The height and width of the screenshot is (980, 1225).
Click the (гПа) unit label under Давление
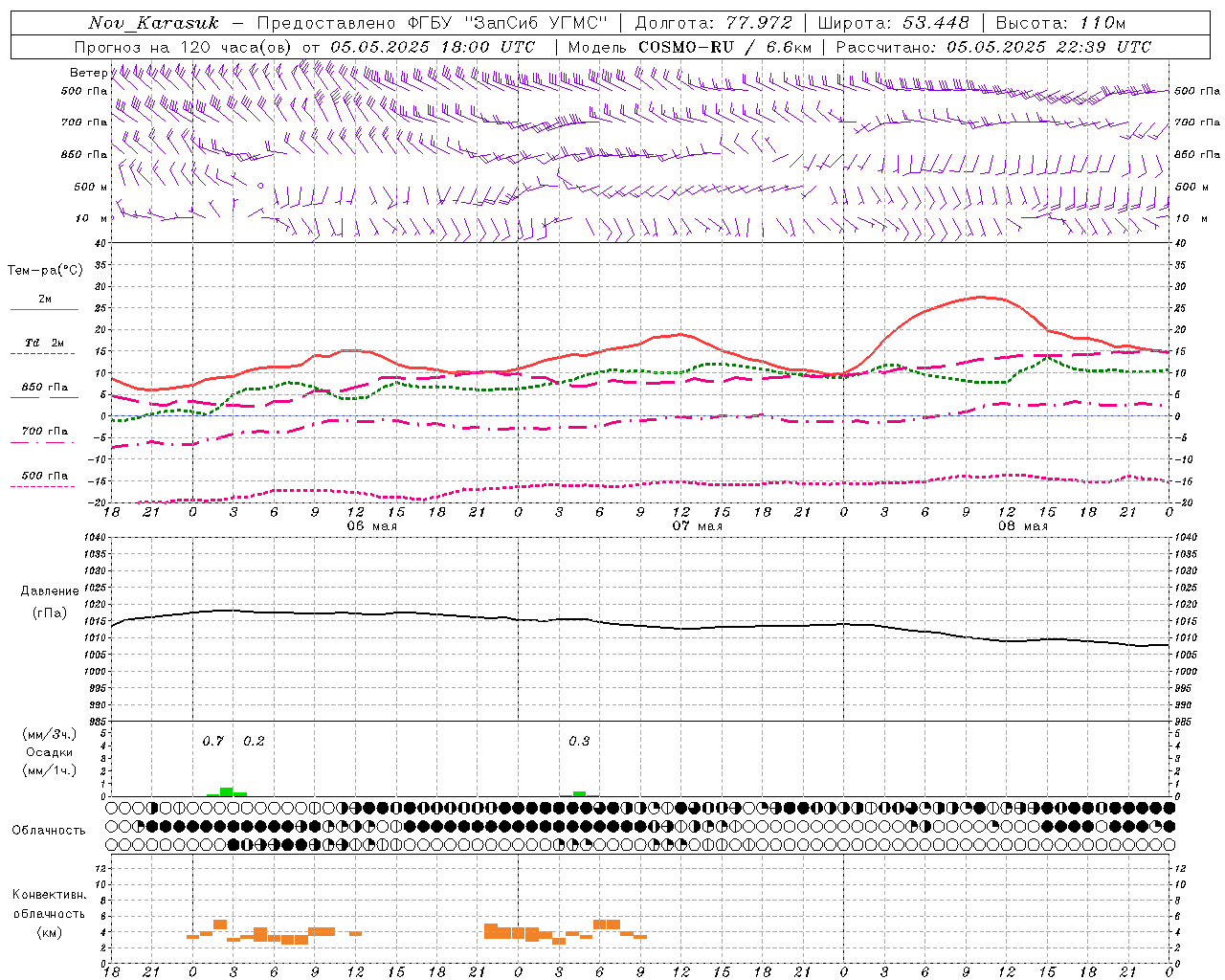coord(50,613)
